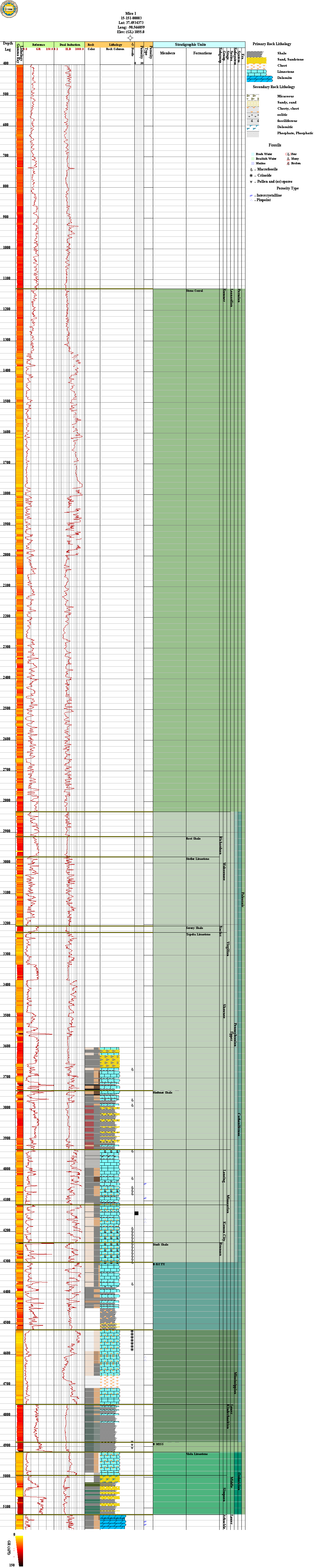Click the 'Stark Shale' member label
322x1568 pixels.
(161, 1244)
